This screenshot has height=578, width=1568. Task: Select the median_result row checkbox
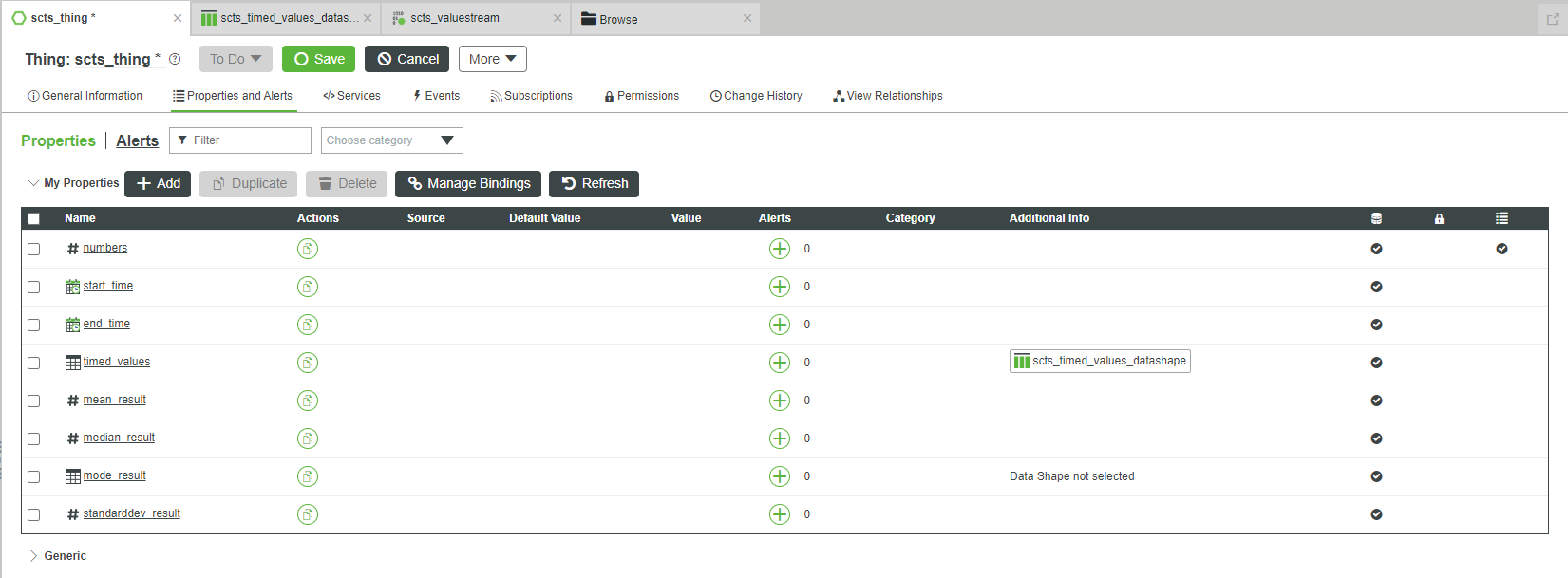pos(34,438)
